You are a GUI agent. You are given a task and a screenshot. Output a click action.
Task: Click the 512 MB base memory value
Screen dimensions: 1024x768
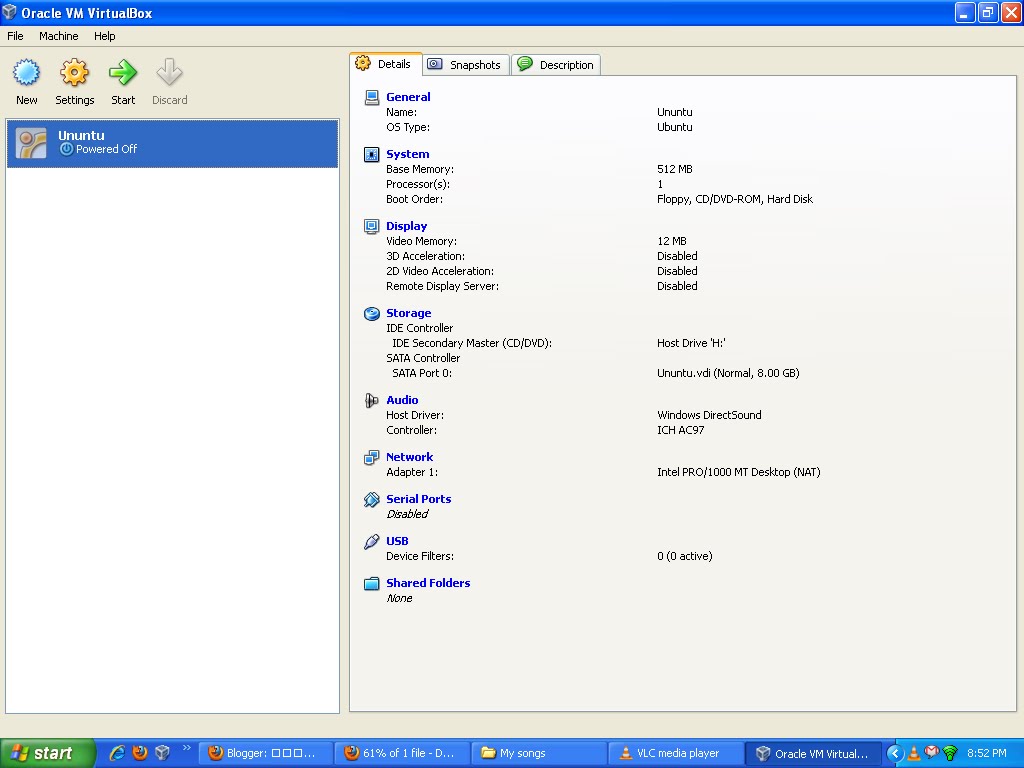675,169
